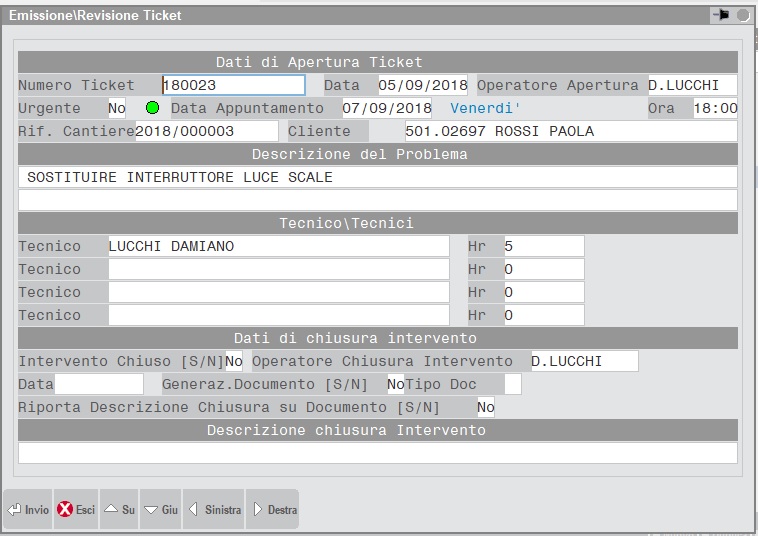Viewport: 758px width, 536px height.
Task: Click the Cliente ROSSI PAOLA field
Action: pos(570,131)
